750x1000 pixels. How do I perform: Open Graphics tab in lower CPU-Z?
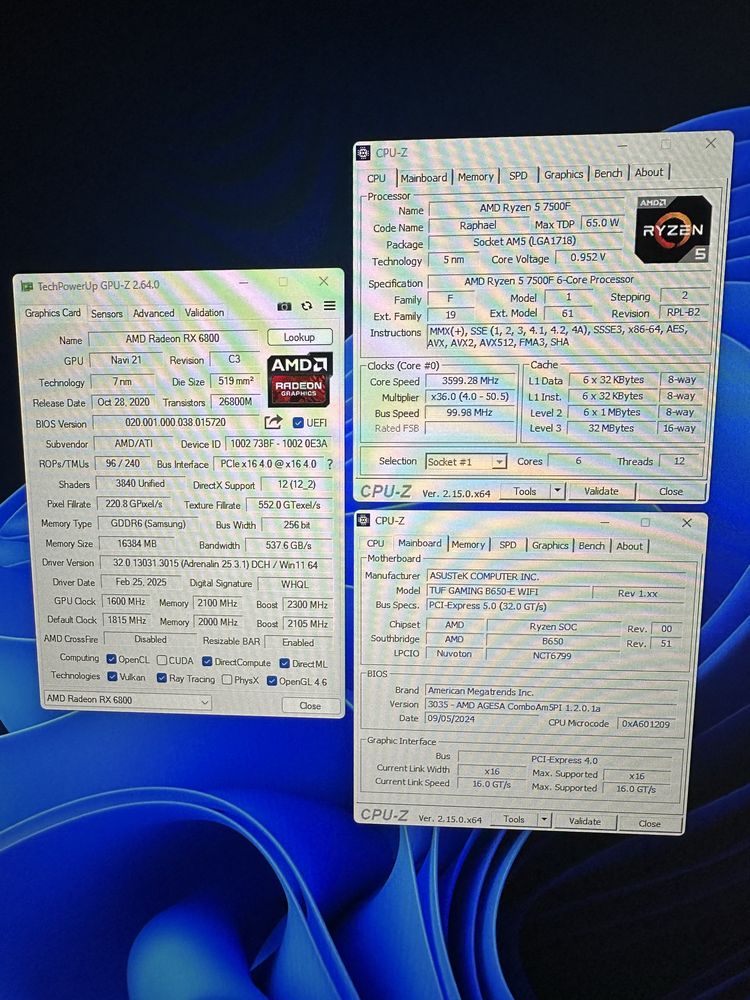tap(550, 545)
